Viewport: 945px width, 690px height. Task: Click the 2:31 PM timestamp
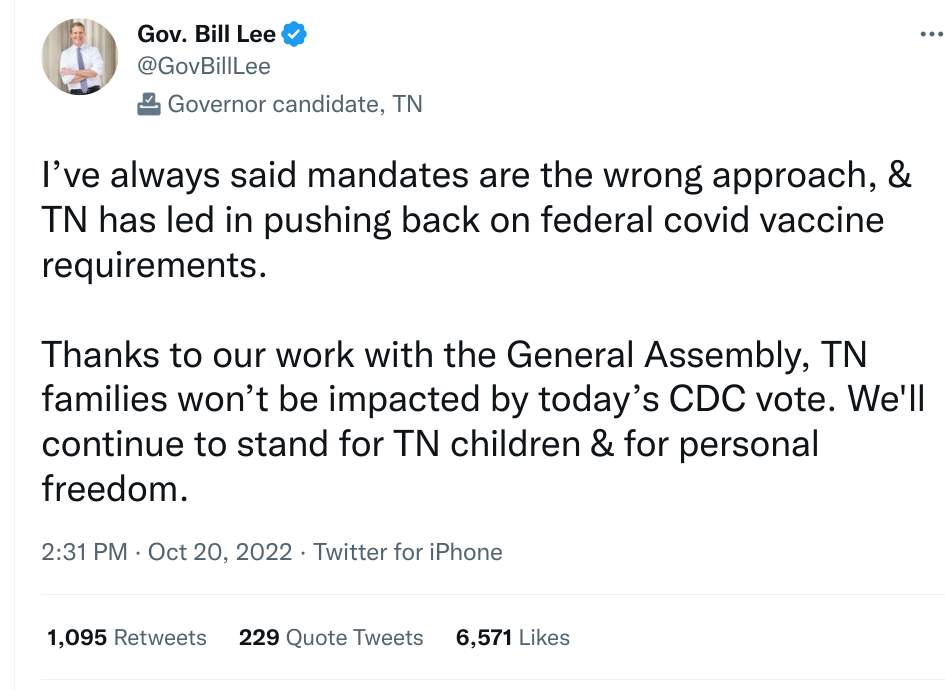tap(84, 552)
